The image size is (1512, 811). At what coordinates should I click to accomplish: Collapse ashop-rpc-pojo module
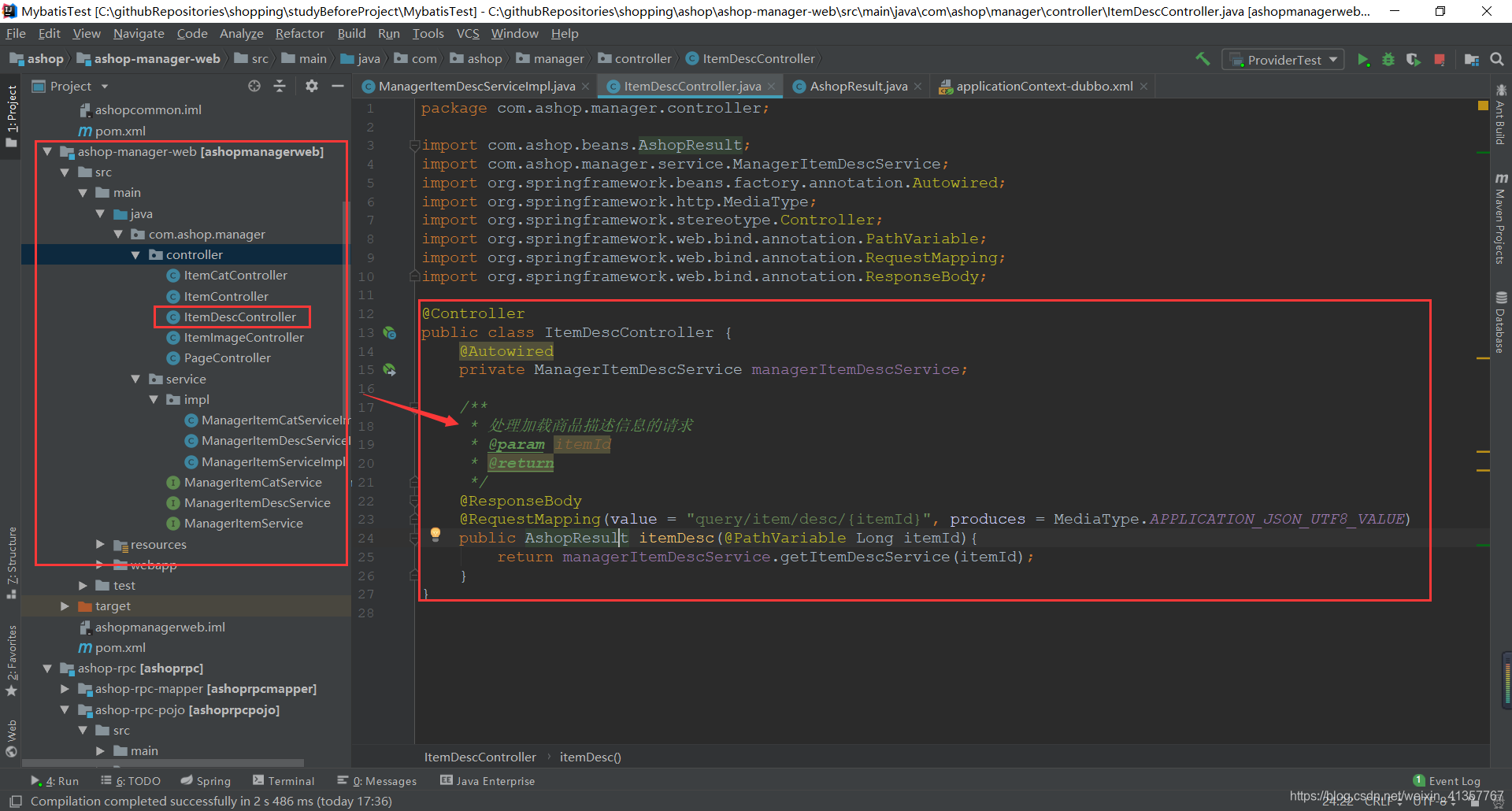65,710
